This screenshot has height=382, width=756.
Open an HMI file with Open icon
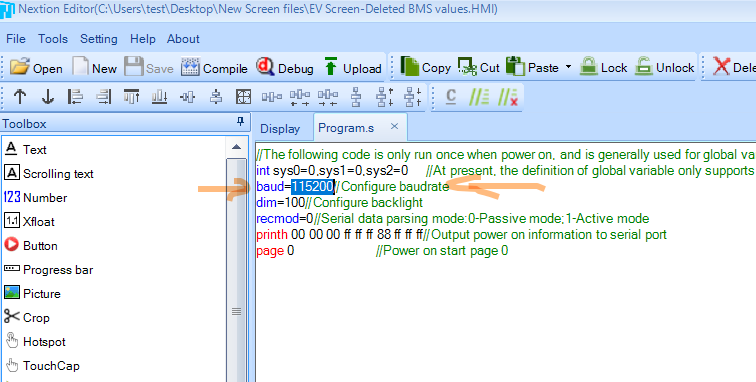(x=36, y=68)
